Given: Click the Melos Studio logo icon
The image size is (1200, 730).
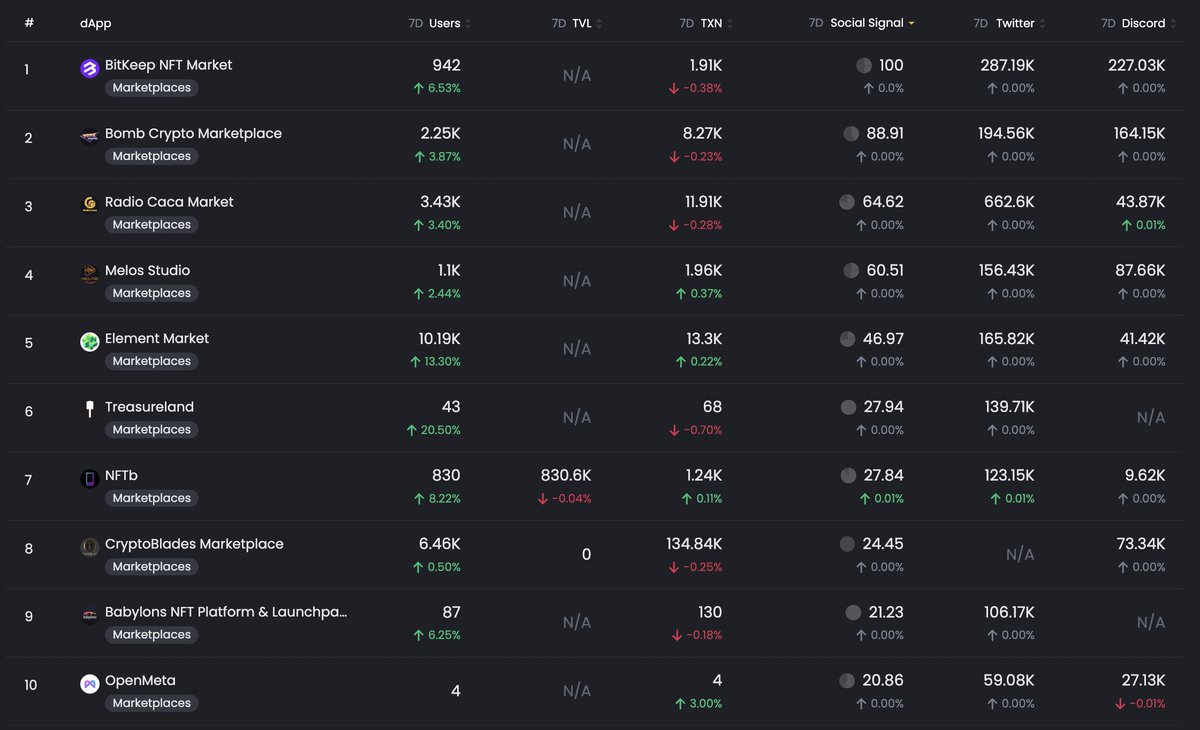Looking at the screenshot, I should (x=90, y=273).
